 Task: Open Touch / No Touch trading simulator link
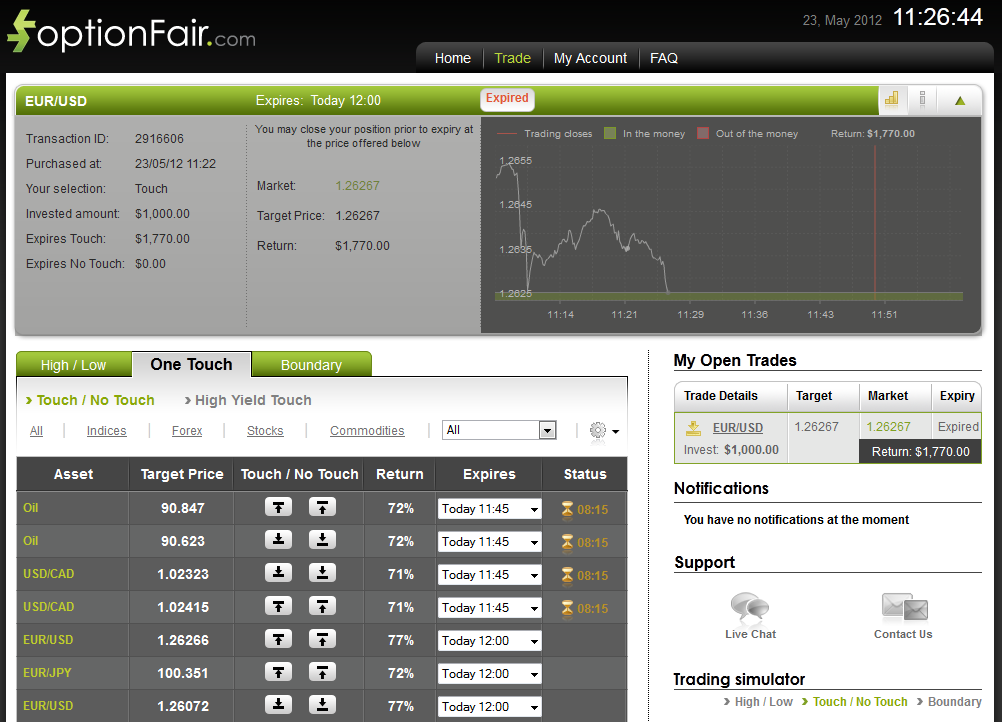click(x=859, y=702)
